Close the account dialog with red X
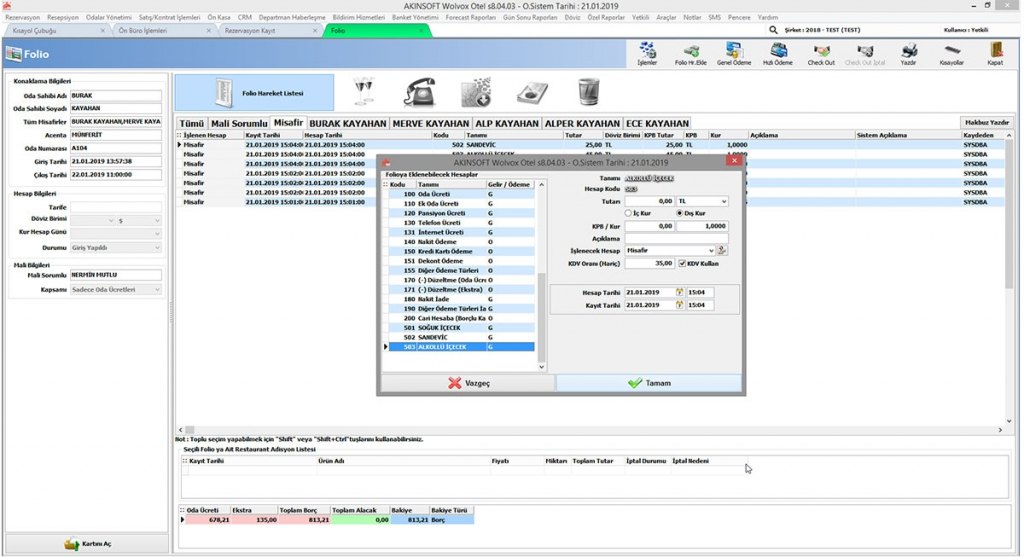The width and height of the screenshot is (1024, 557). click(734, 161)
